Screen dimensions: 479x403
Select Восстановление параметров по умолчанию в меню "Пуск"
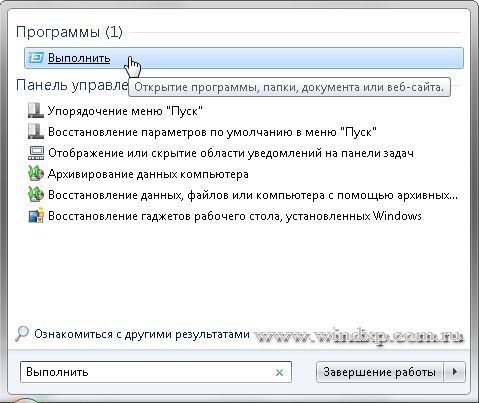pyautogui.click(x=212, y=132)
